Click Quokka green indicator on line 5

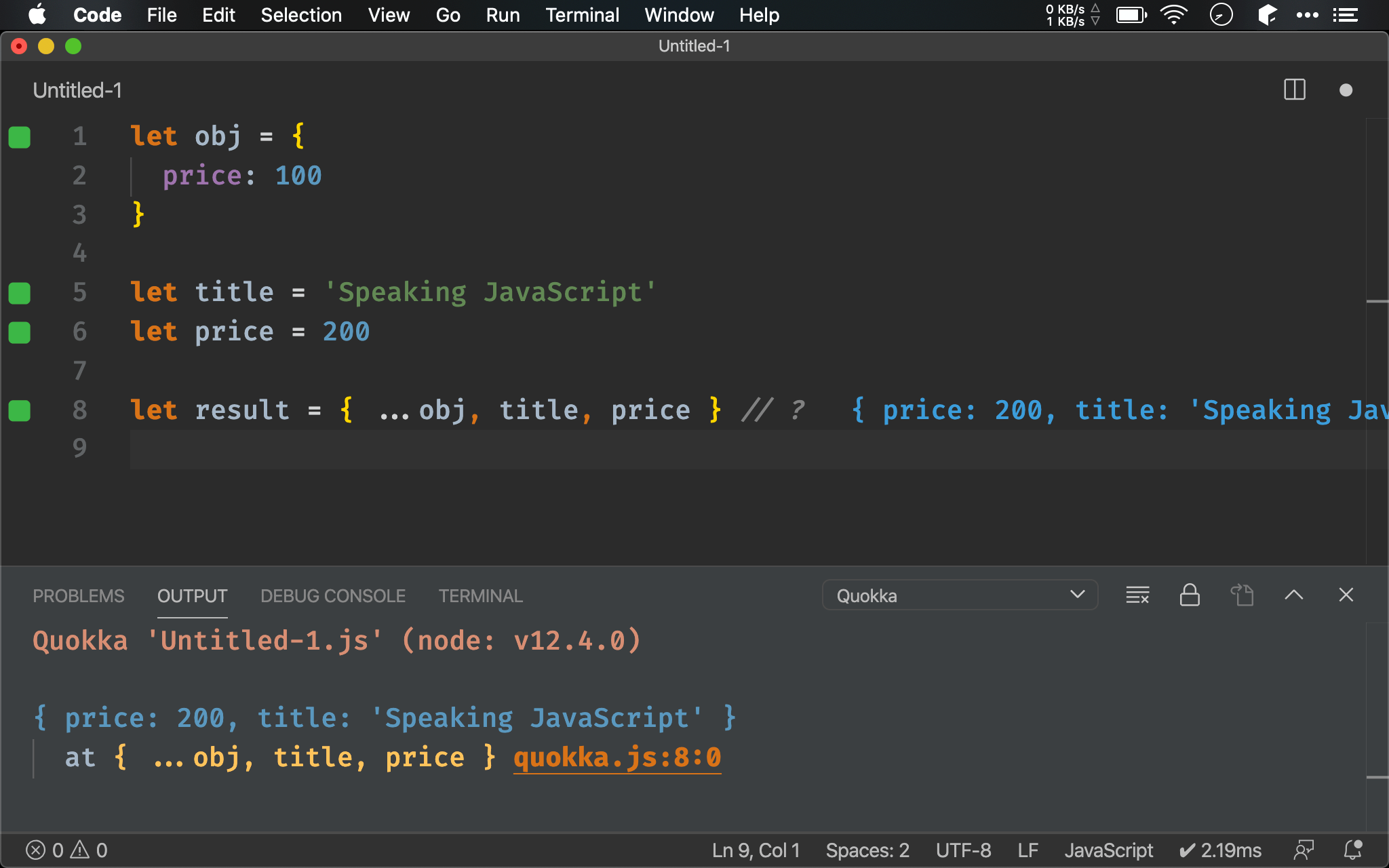pyautogui.click(x=20, y=293)
